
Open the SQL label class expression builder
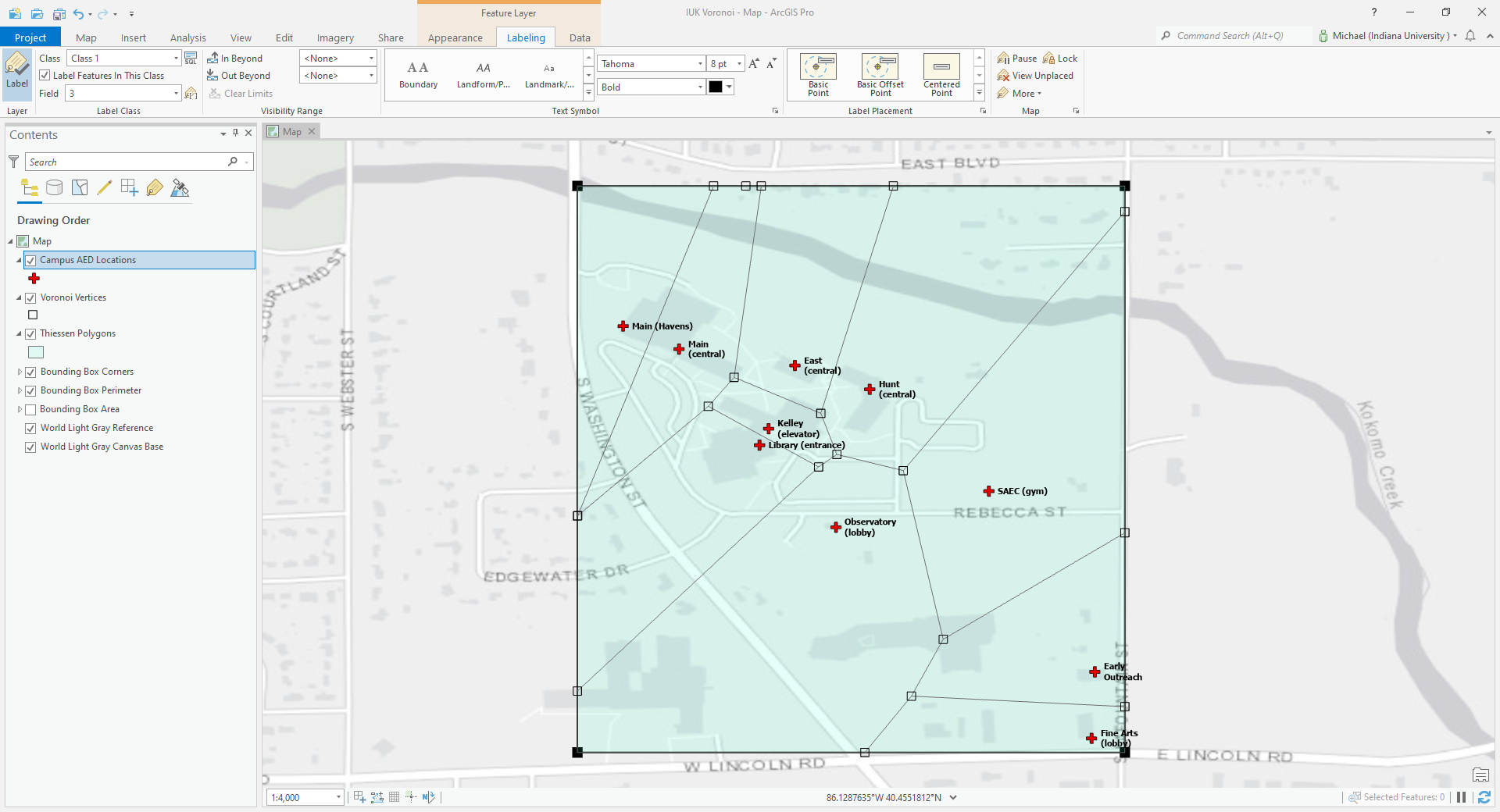[x=191, y=57]
